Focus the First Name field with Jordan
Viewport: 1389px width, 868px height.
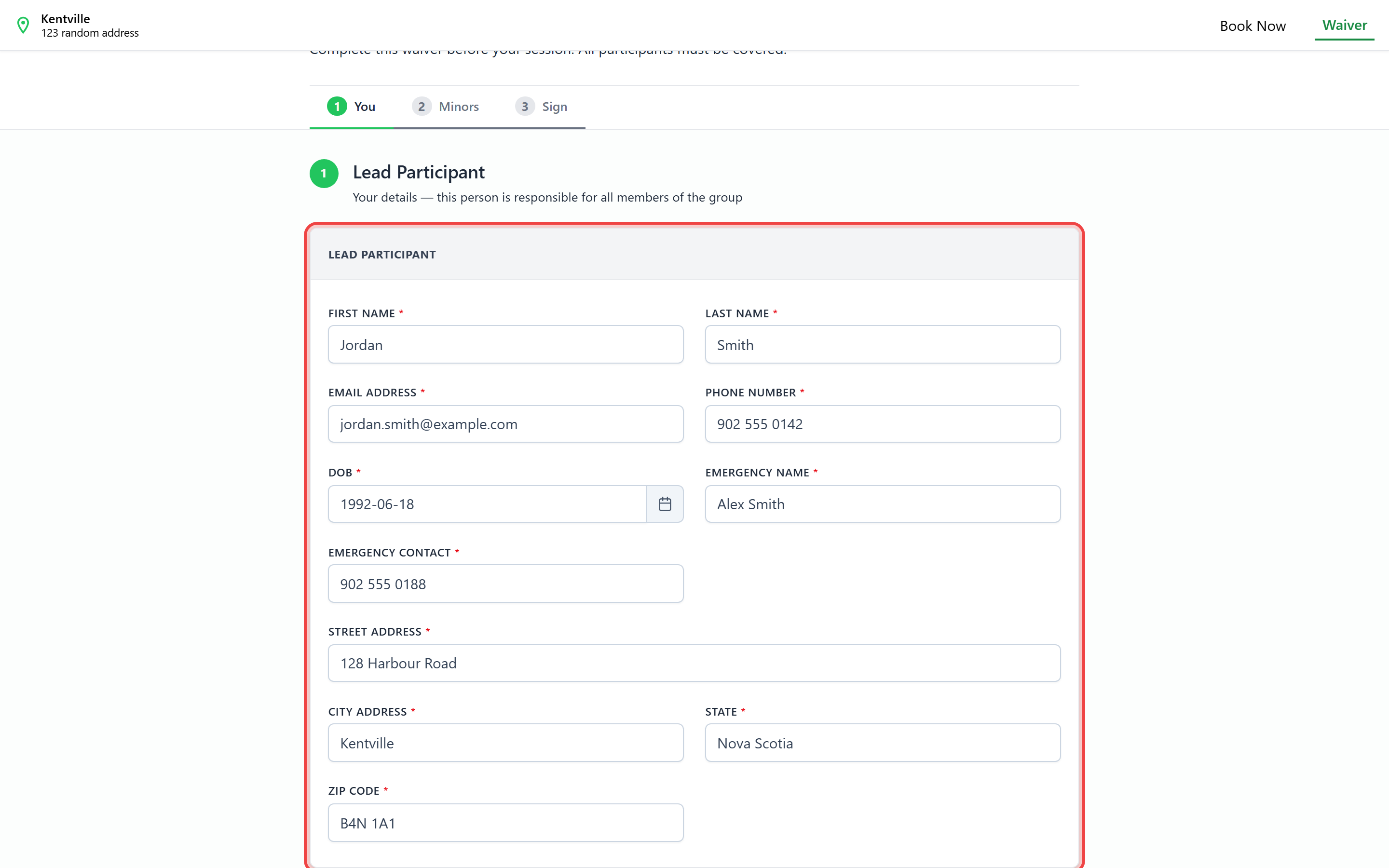[505, 344]
